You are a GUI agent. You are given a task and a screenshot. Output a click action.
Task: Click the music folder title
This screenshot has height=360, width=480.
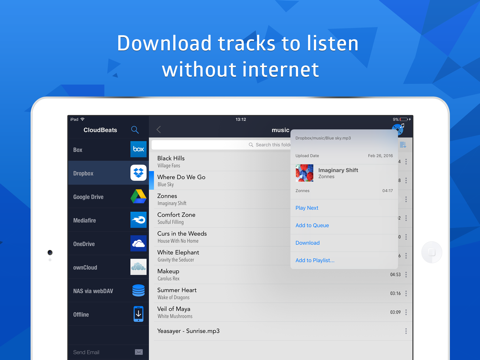pyautogui.click(x=280, y=130)
